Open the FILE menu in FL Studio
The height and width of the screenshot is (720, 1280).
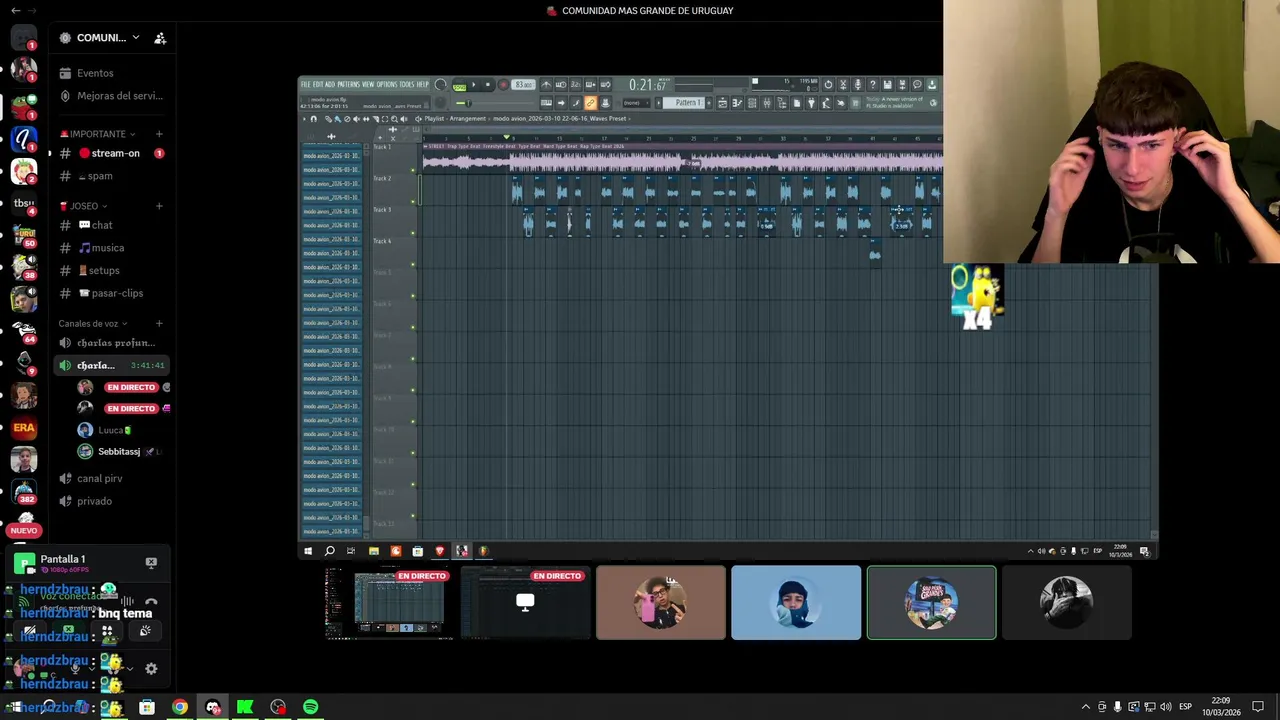pos(305,84)
